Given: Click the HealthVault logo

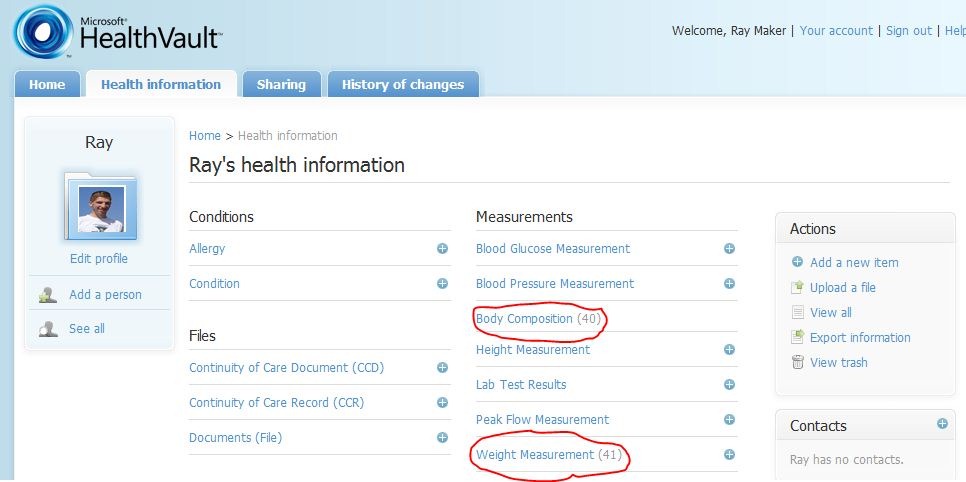Looking at the screenshot, I should (x=117, y=32).
